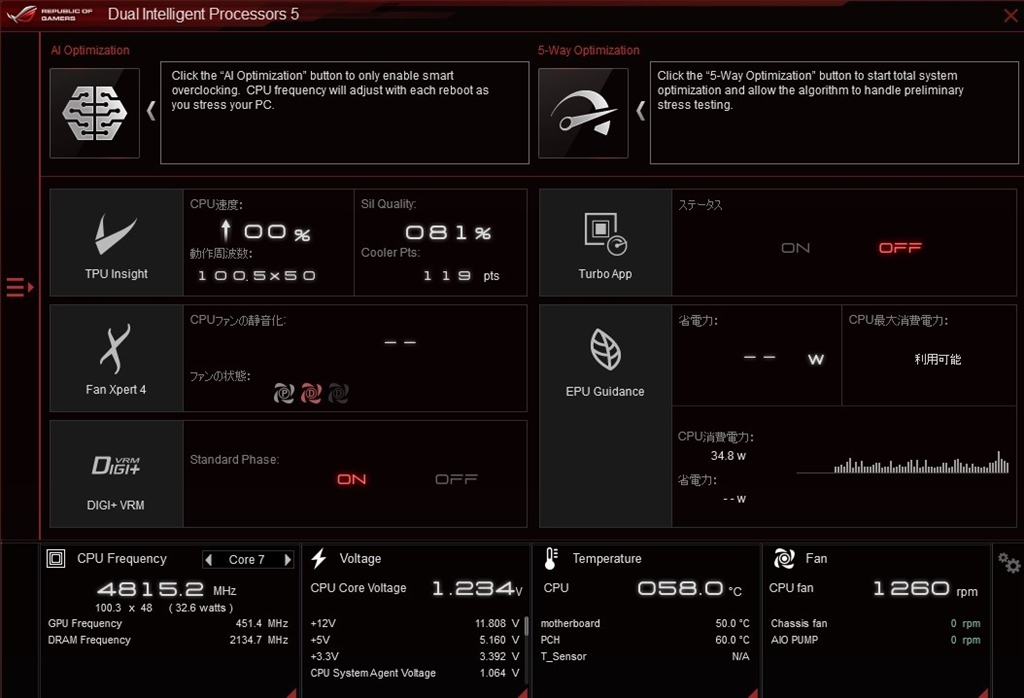Turn Turbo App status ON
This screenshot has width=1024, height=698.
coord(795,248)
